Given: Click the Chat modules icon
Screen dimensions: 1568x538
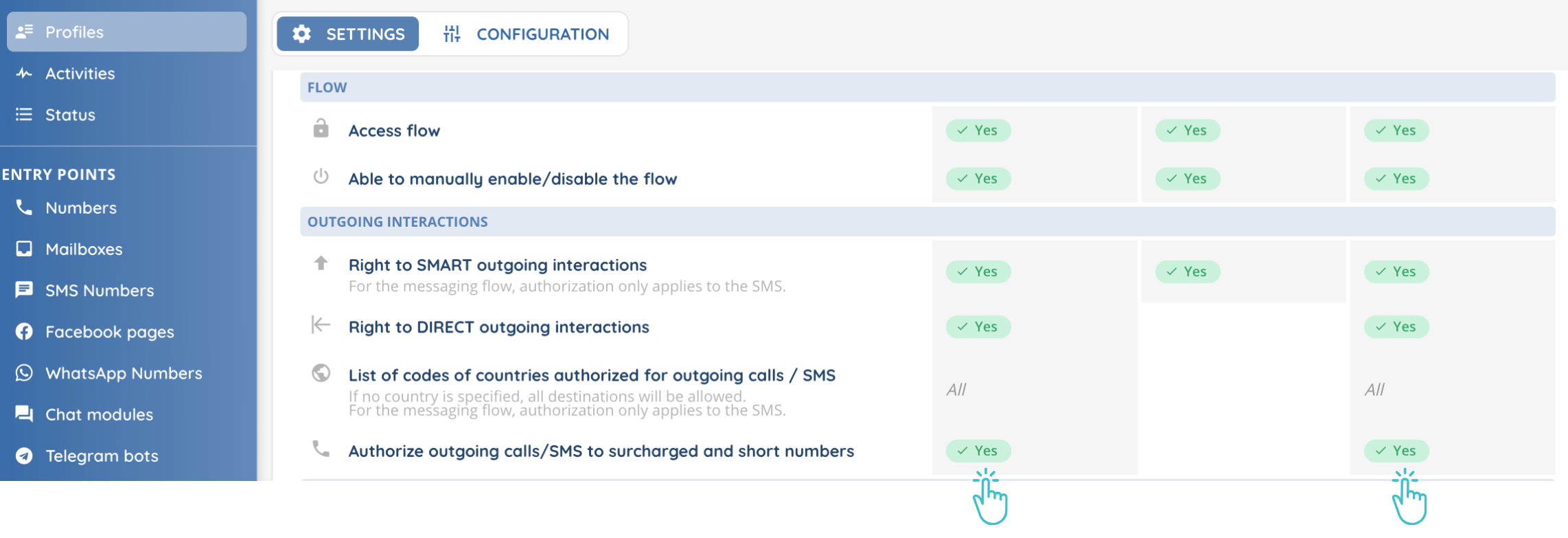Looking at the screenshot, I should tap(24, 414).
